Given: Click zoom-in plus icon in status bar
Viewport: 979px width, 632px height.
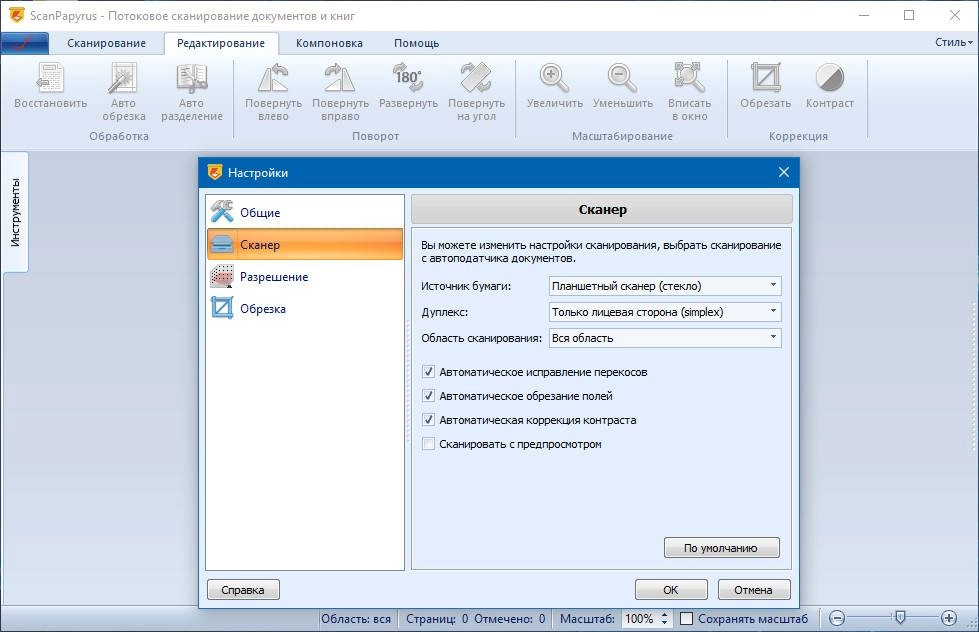Looking at the screenshot, I should (948, 618).
